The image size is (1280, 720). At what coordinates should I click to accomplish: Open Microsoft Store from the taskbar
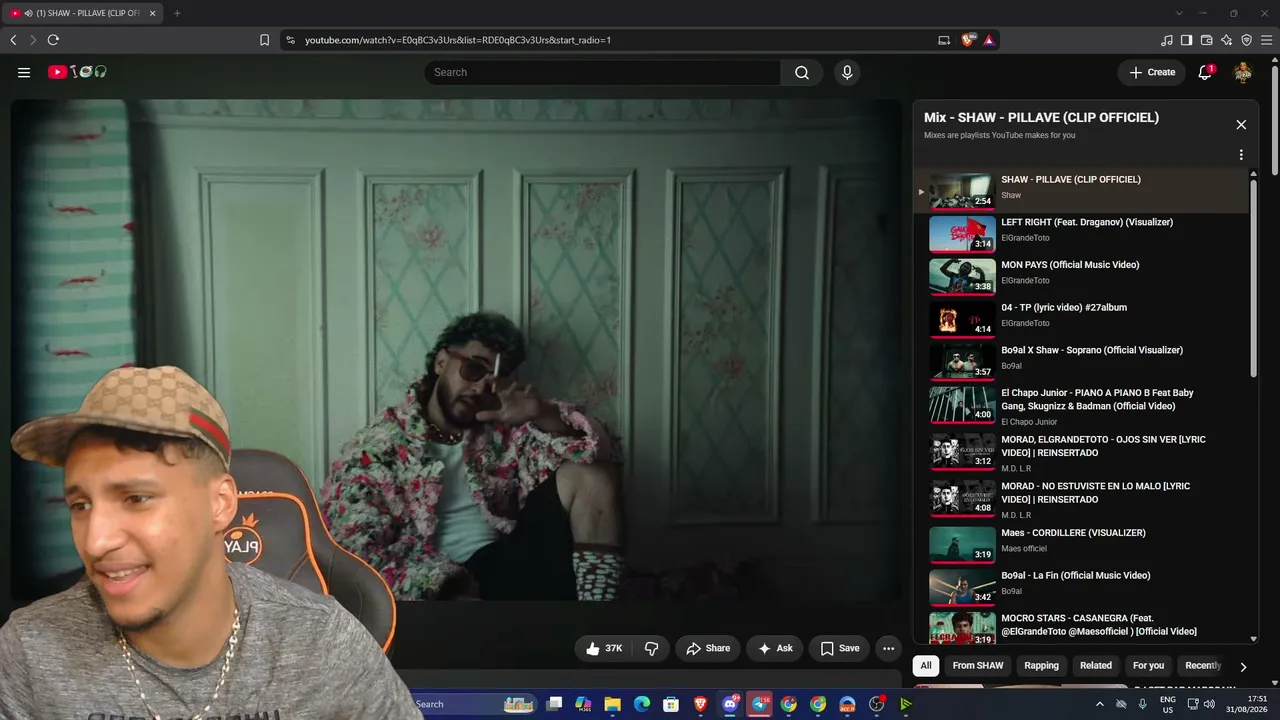point(671,704)
